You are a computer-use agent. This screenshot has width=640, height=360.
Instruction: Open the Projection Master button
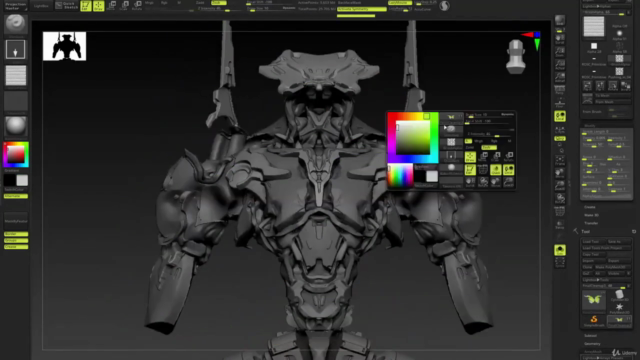15,6
